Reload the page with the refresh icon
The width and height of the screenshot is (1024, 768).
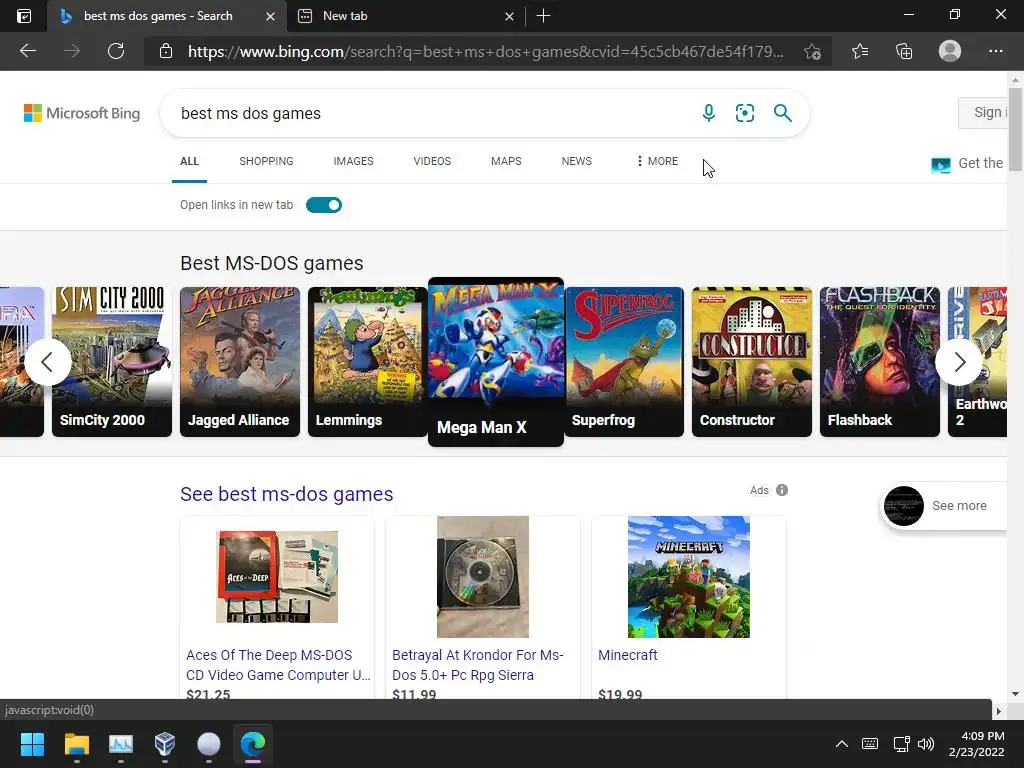click(116, 51)
